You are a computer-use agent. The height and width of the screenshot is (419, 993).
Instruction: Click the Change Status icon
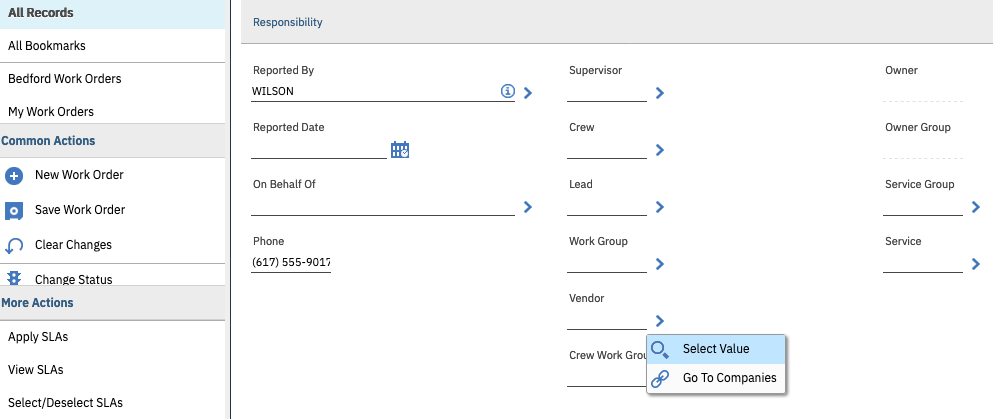[x=14, y=279]
